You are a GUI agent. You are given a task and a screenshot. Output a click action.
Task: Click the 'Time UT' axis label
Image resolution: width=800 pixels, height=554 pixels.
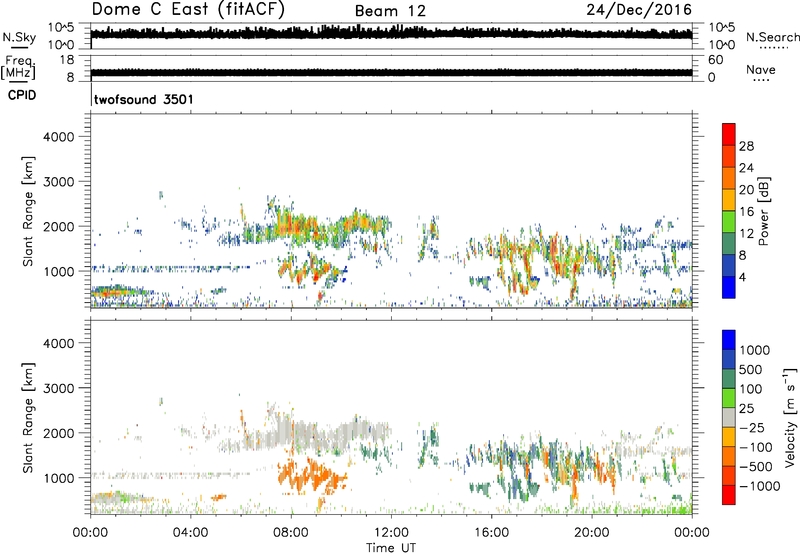pyautogui.click(x=391, y=547)
